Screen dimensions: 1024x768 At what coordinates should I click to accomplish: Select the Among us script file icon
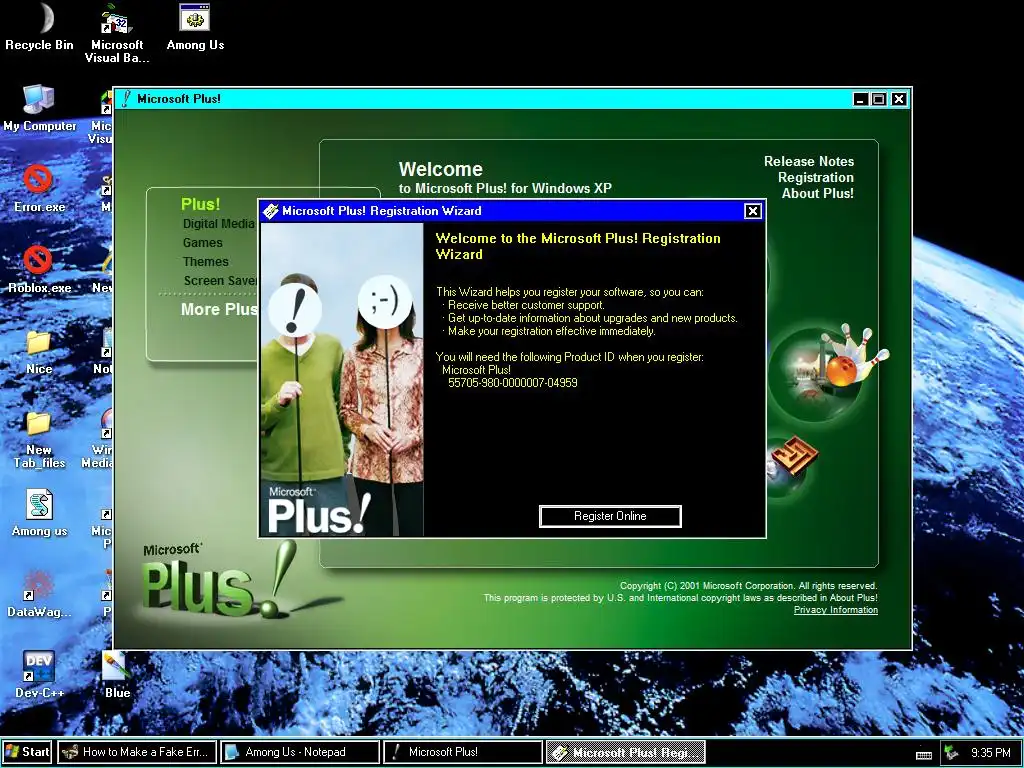39,513
